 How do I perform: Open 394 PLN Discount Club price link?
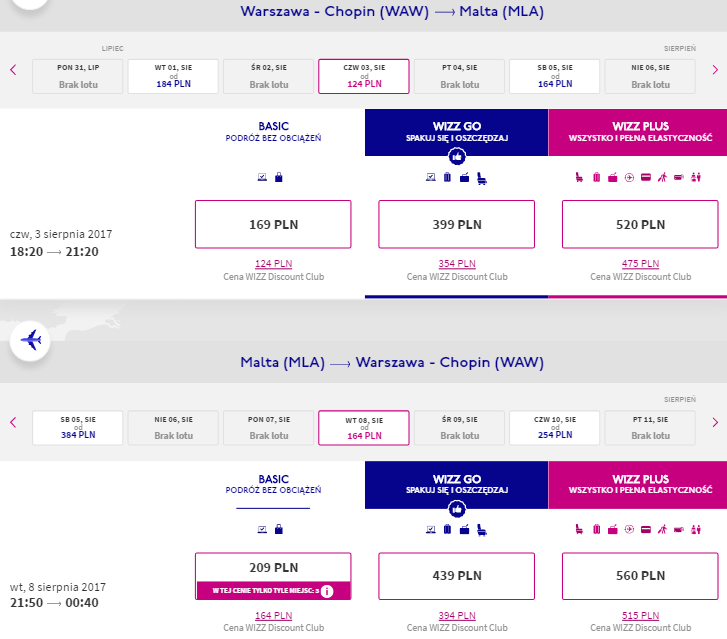pyautogui.click(x=457, y=616)
